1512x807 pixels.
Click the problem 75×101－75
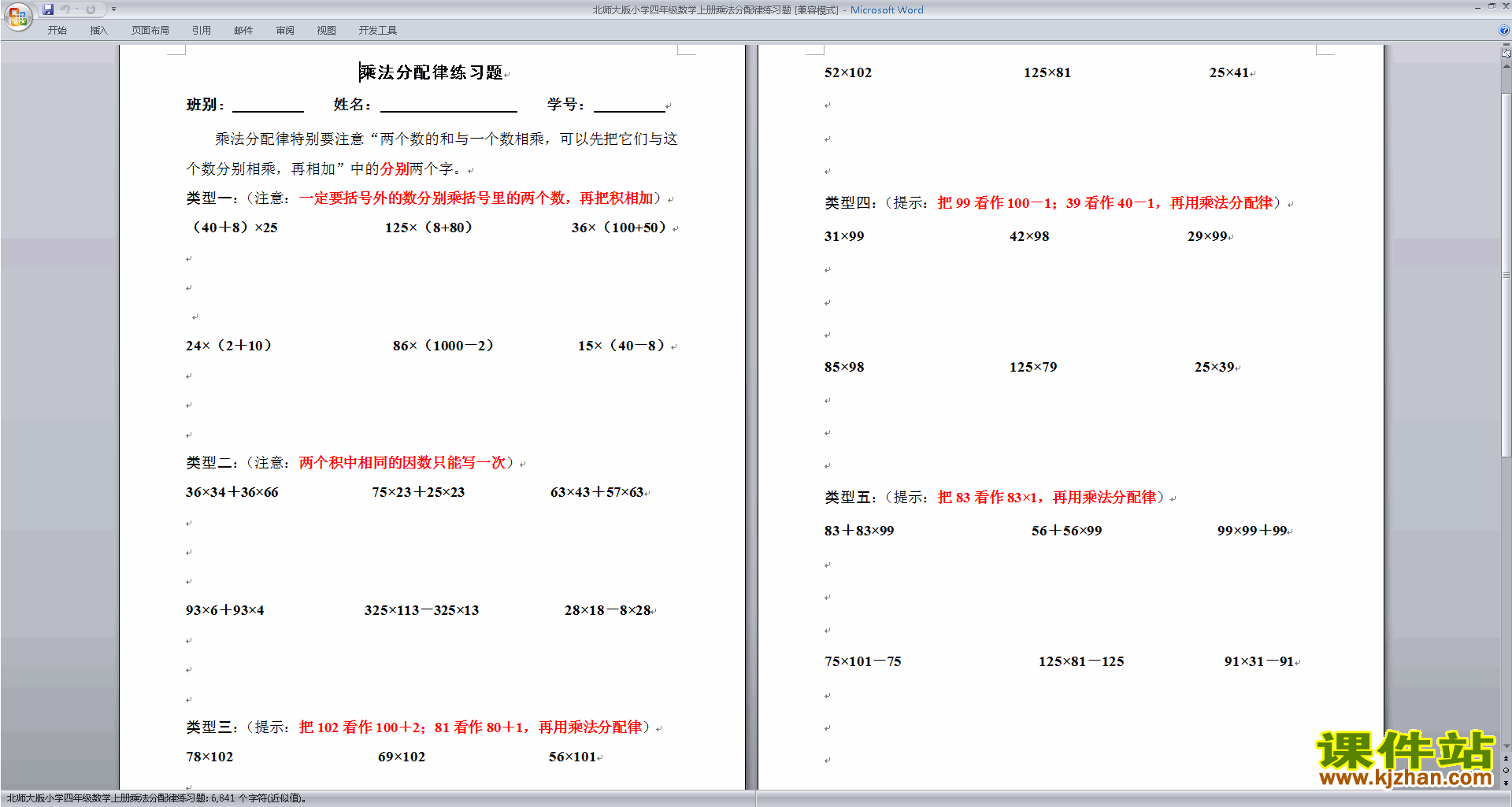863,661
